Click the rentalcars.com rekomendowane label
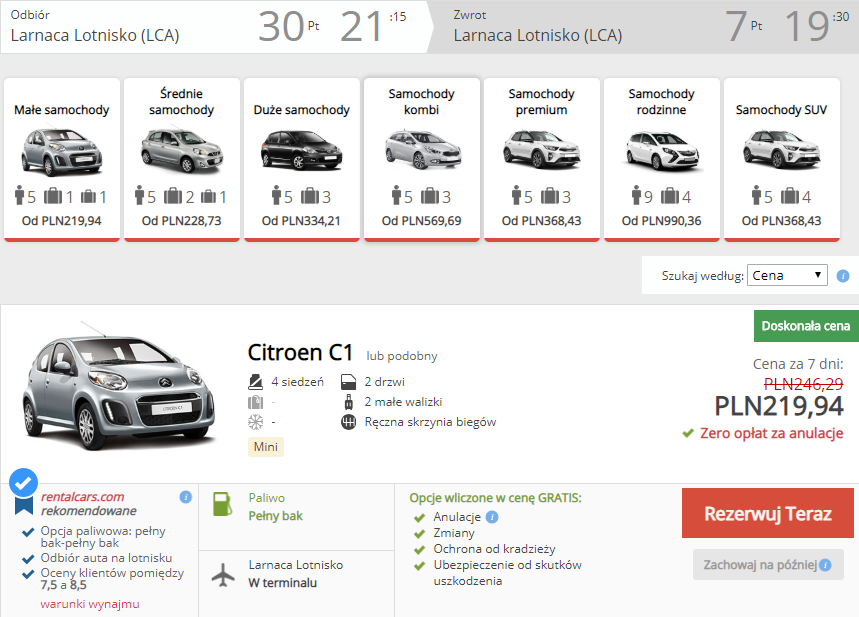859x617 pixels. (89, 504)
